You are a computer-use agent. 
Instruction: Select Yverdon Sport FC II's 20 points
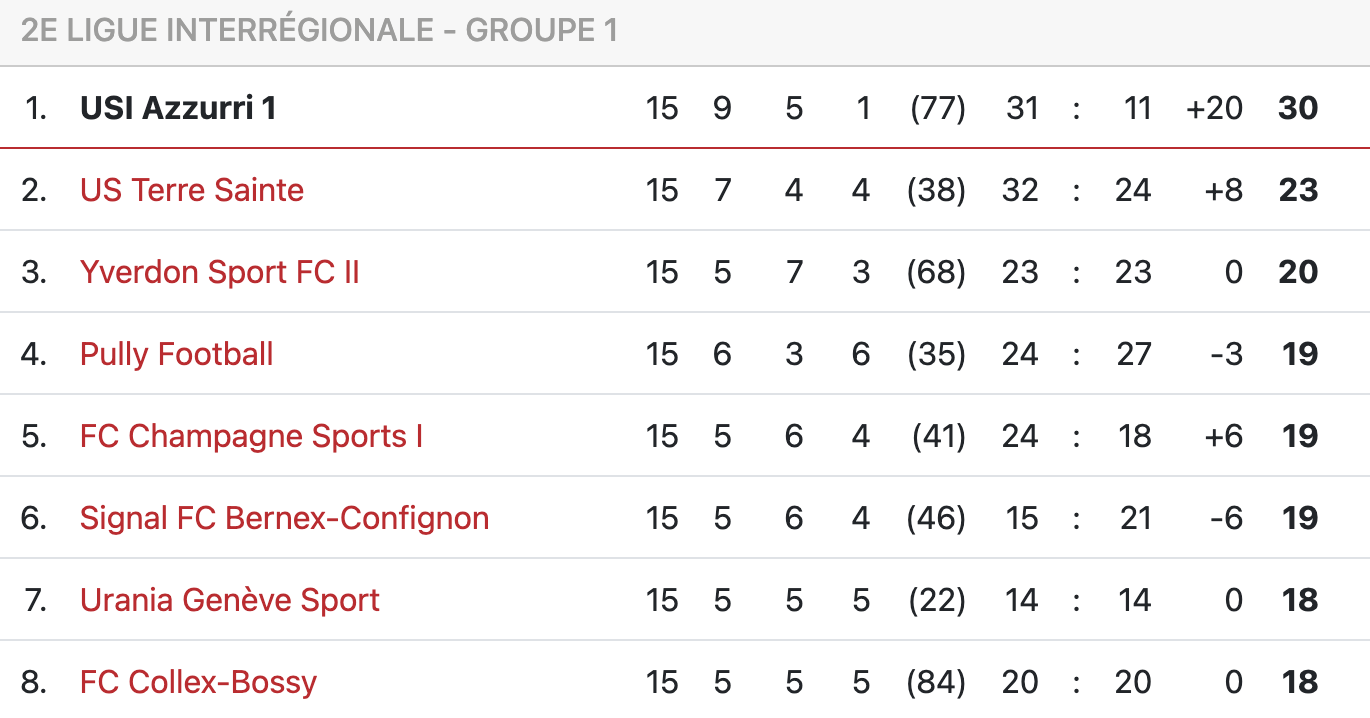(x=1298, y=272)
